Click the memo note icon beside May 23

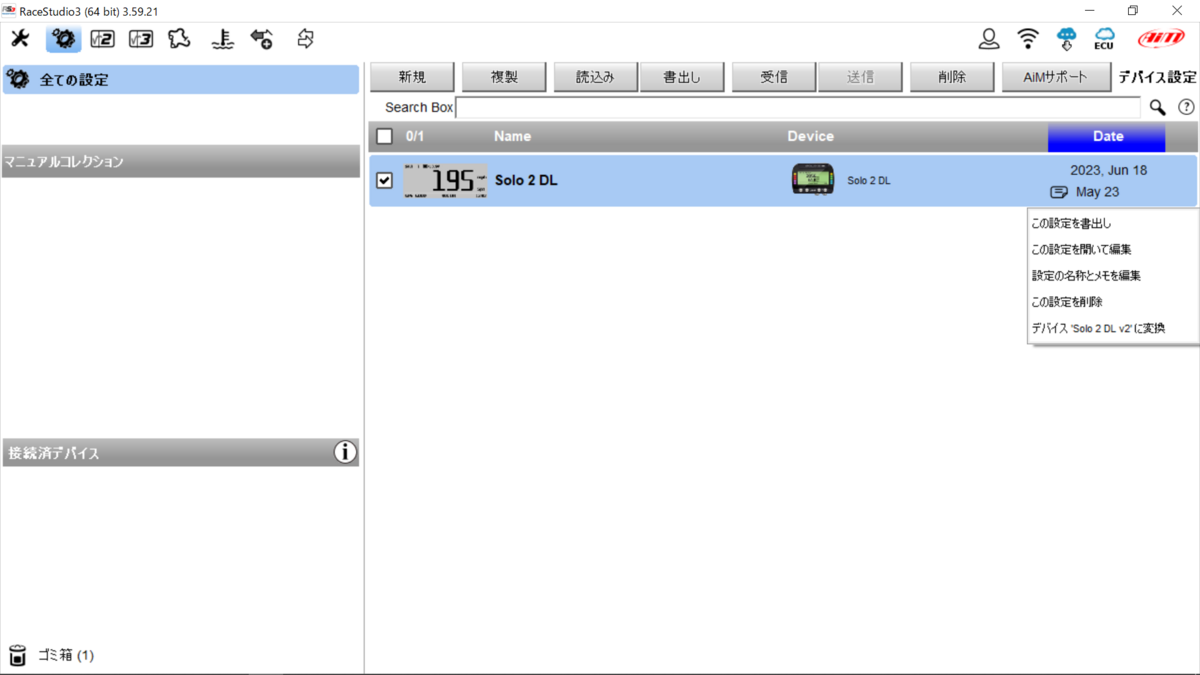pos(1059,192)
